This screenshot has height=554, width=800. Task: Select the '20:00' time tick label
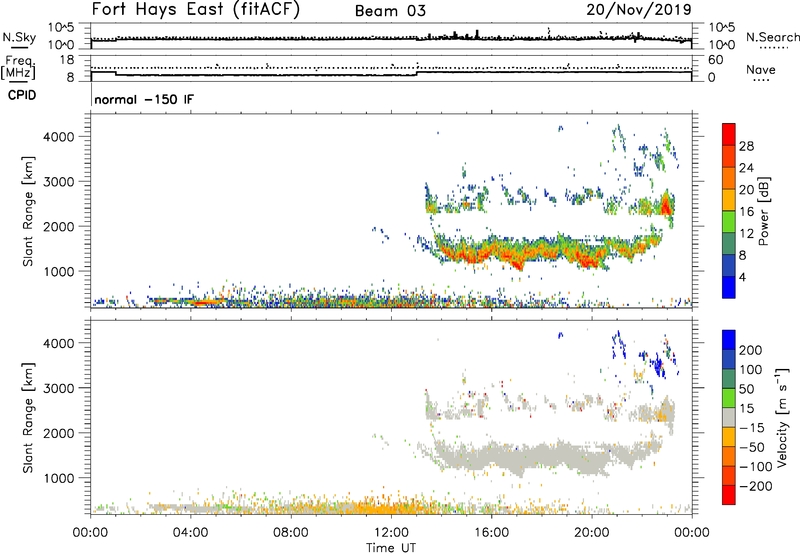(x=591, y=533)
